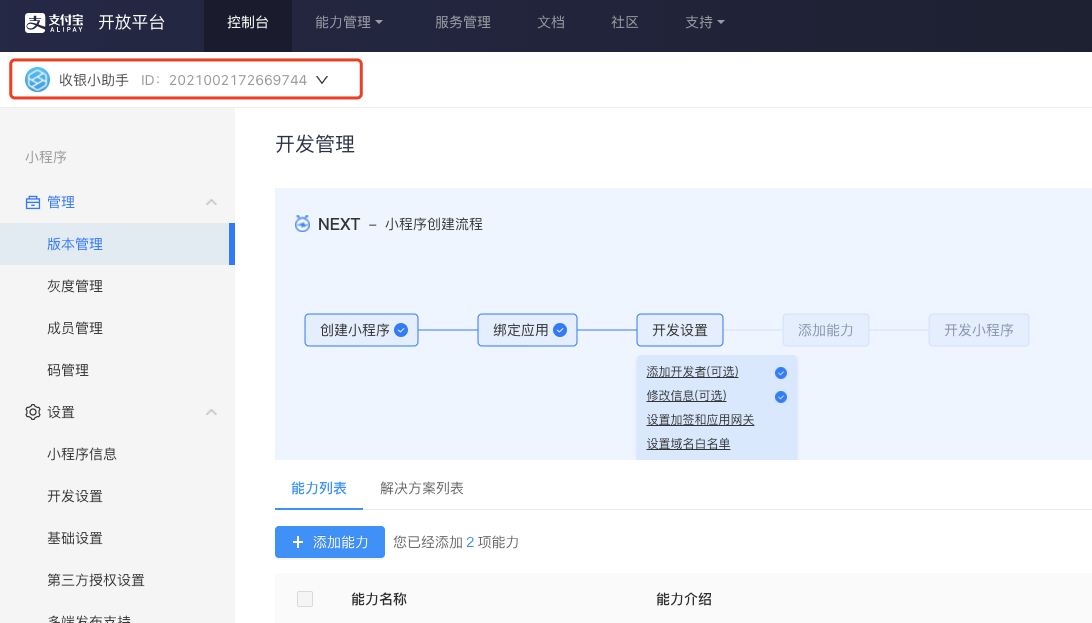Click check mark beside 修改信息(可选)
Viewport: 1092px width, 623px height.
coord(781,397)
